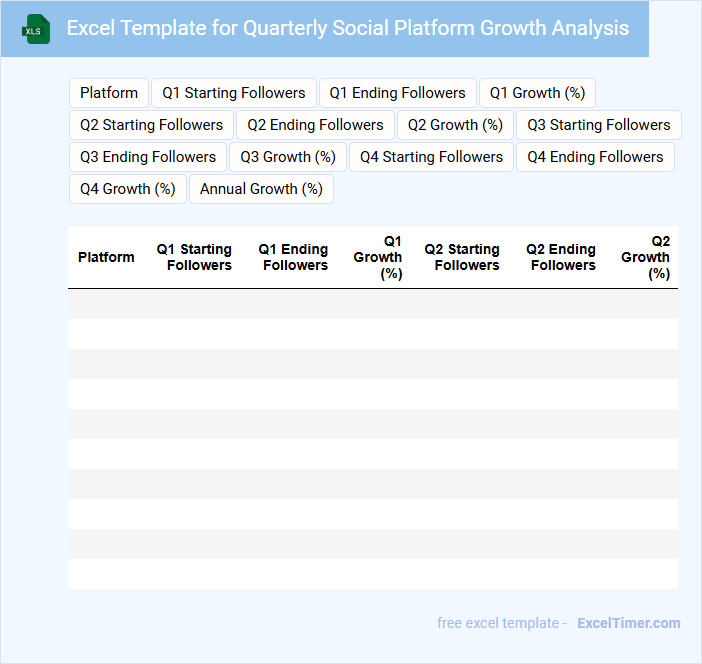
Task: Select the Platform tag button
Action: coord(109,93)
